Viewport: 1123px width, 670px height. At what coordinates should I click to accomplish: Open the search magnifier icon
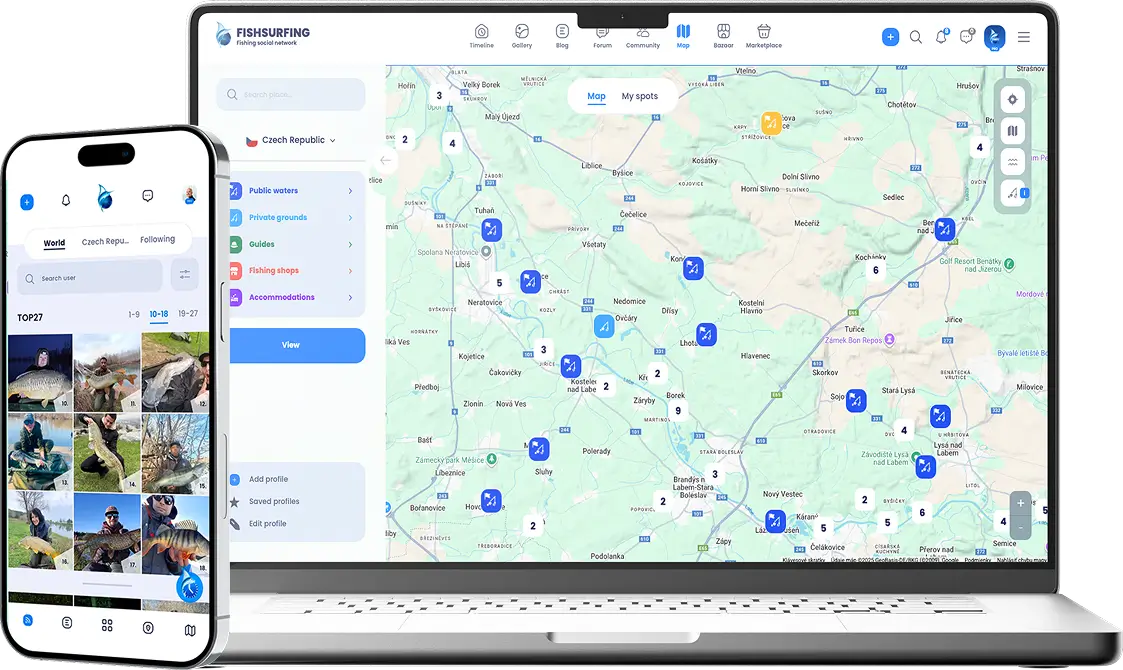[916, 36]
